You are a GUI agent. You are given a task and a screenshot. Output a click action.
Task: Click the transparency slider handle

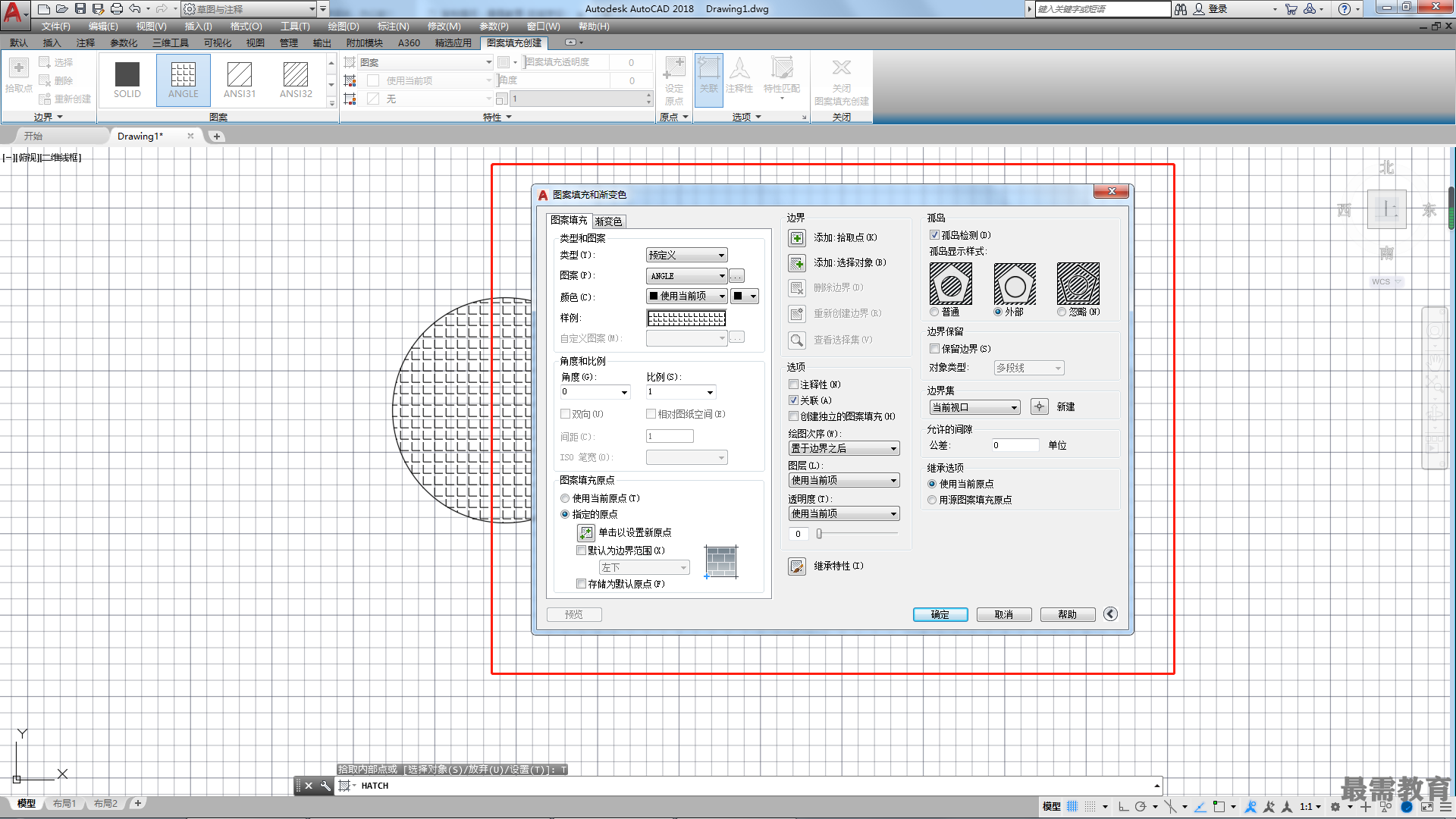[x=819, y=534]
